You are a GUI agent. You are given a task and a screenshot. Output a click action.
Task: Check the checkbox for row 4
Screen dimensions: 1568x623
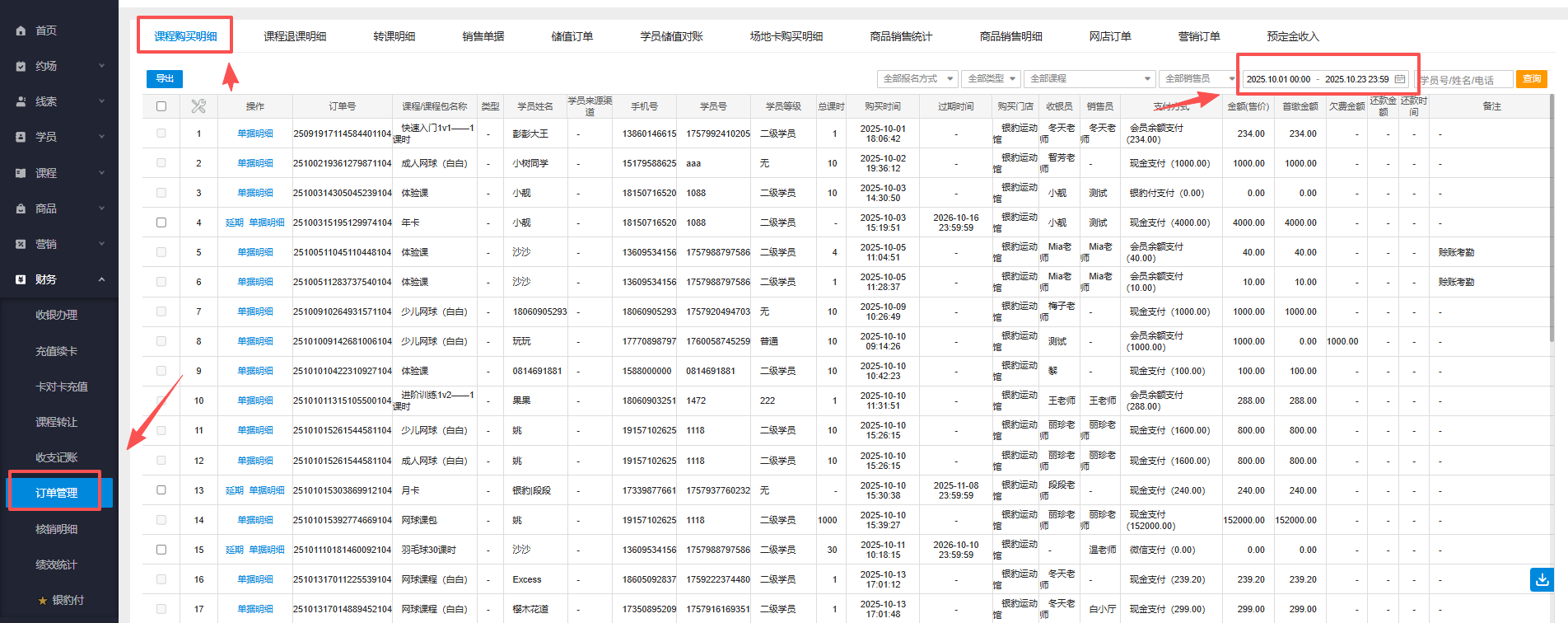tap(161, 222)
